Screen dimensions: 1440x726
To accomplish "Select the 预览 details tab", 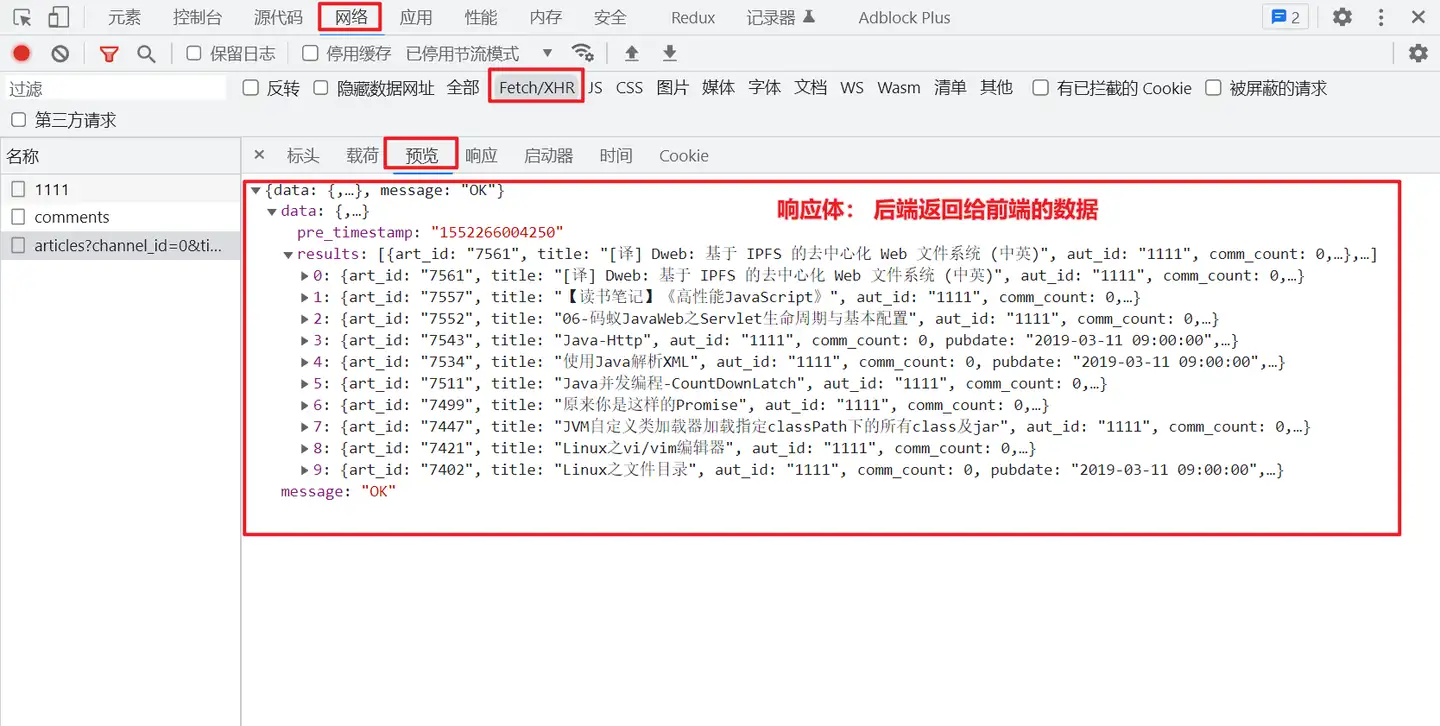I will point(422,155).
